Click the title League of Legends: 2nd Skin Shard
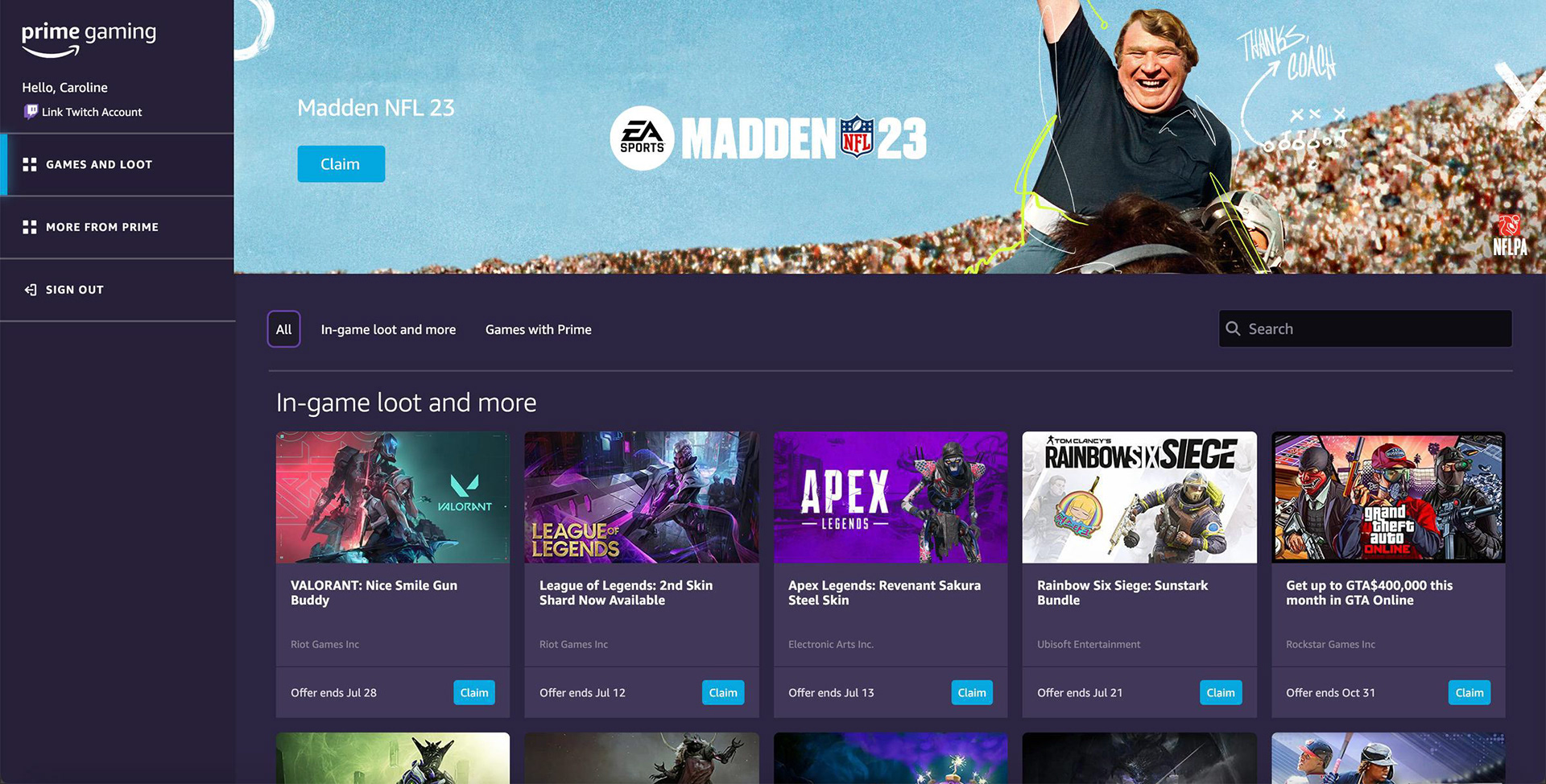1546x784 pixels. 626,592
